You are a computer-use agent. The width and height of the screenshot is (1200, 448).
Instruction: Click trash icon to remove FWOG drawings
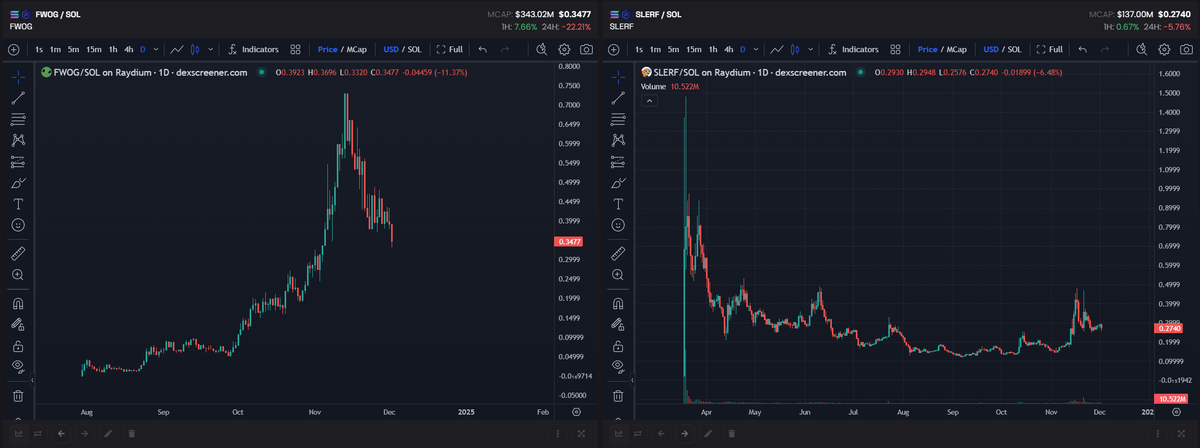click(x=18, y=396)
